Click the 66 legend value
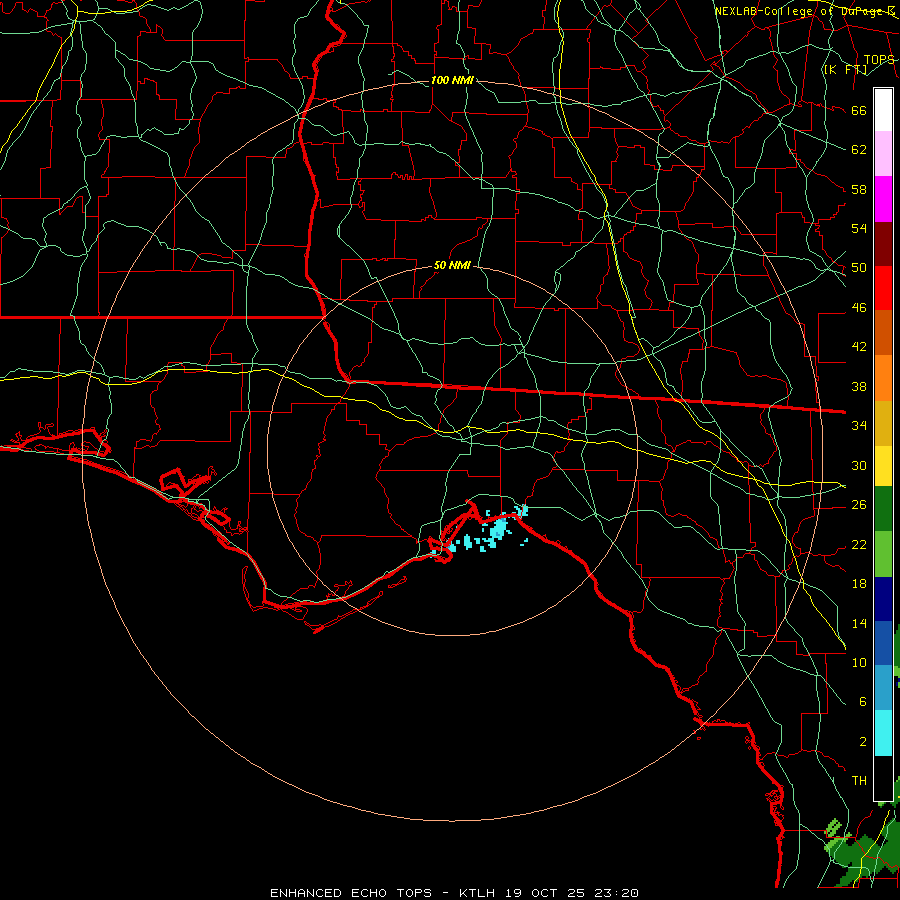The height and width of the screenshot is (900, 900). click(859, 111)
